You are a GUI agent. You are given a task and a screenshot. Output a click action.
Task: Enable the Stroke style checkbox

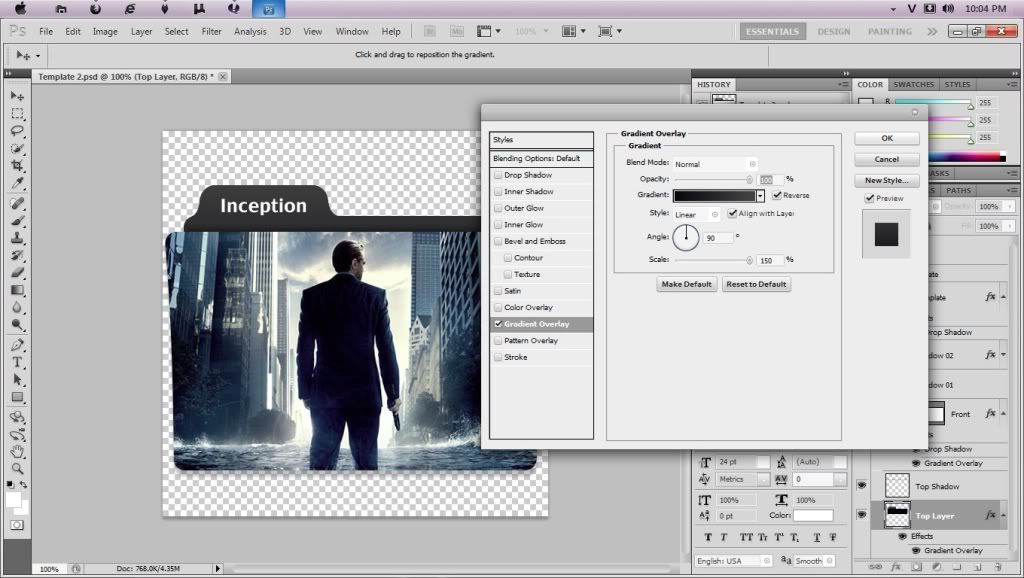[x=498, y=357]
